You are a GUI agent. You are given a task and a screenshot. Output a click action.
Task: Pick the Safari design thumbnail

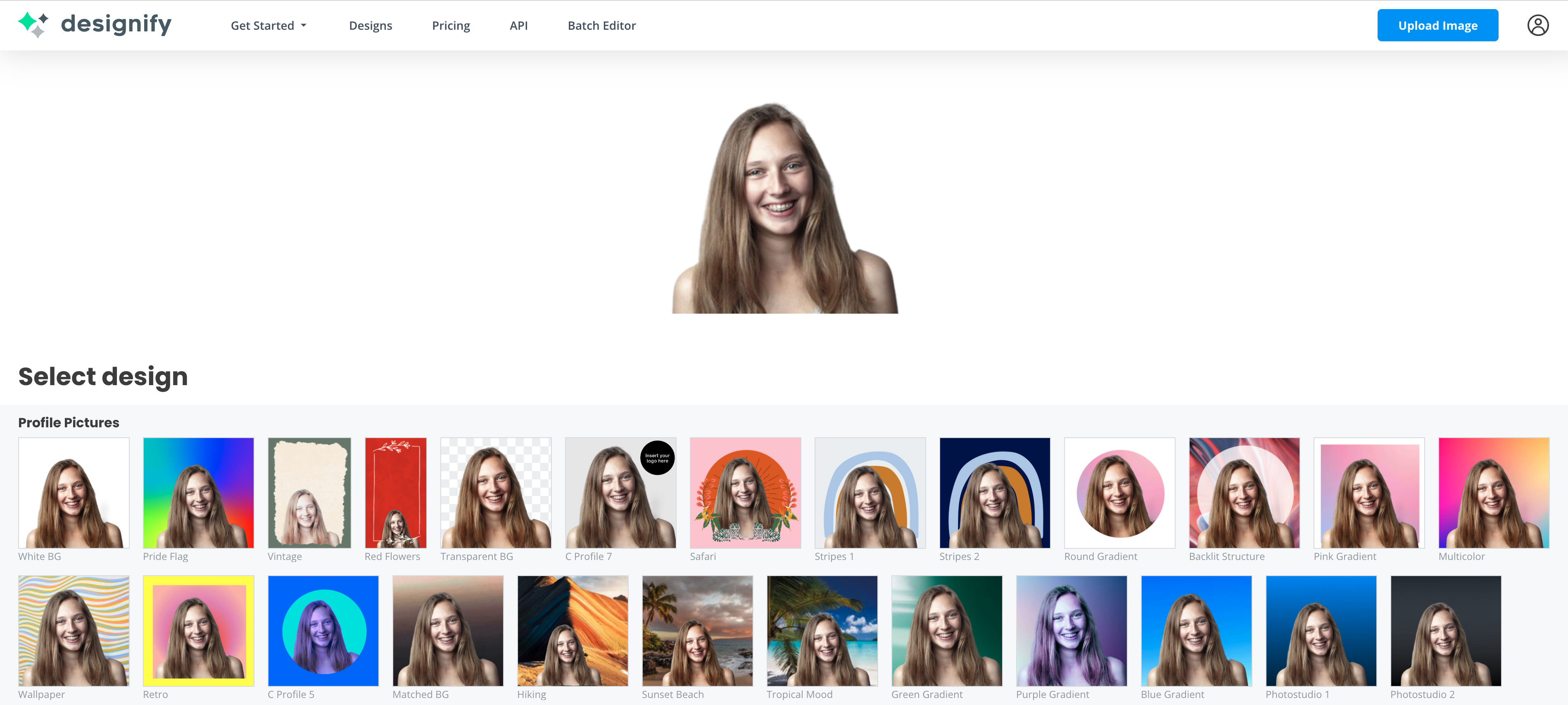coord(745,493)
